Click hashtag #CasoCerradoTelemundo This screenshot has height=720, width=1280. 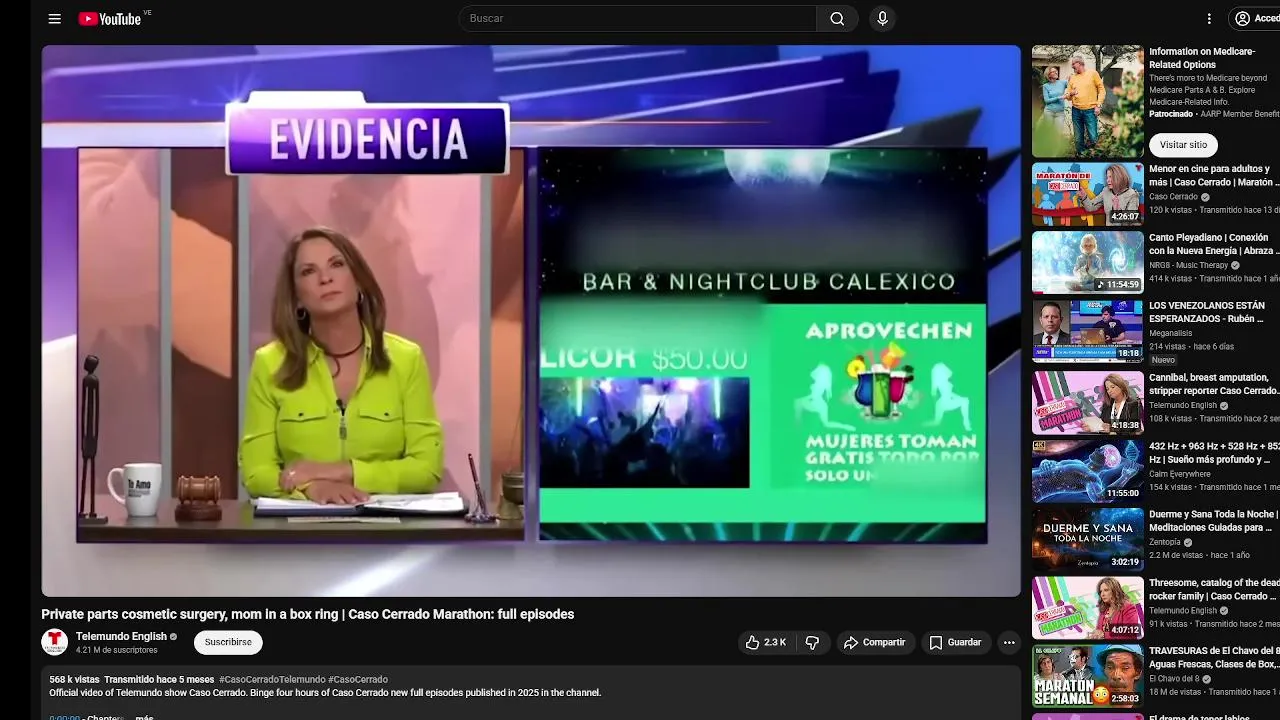click(x=272, y=680)
